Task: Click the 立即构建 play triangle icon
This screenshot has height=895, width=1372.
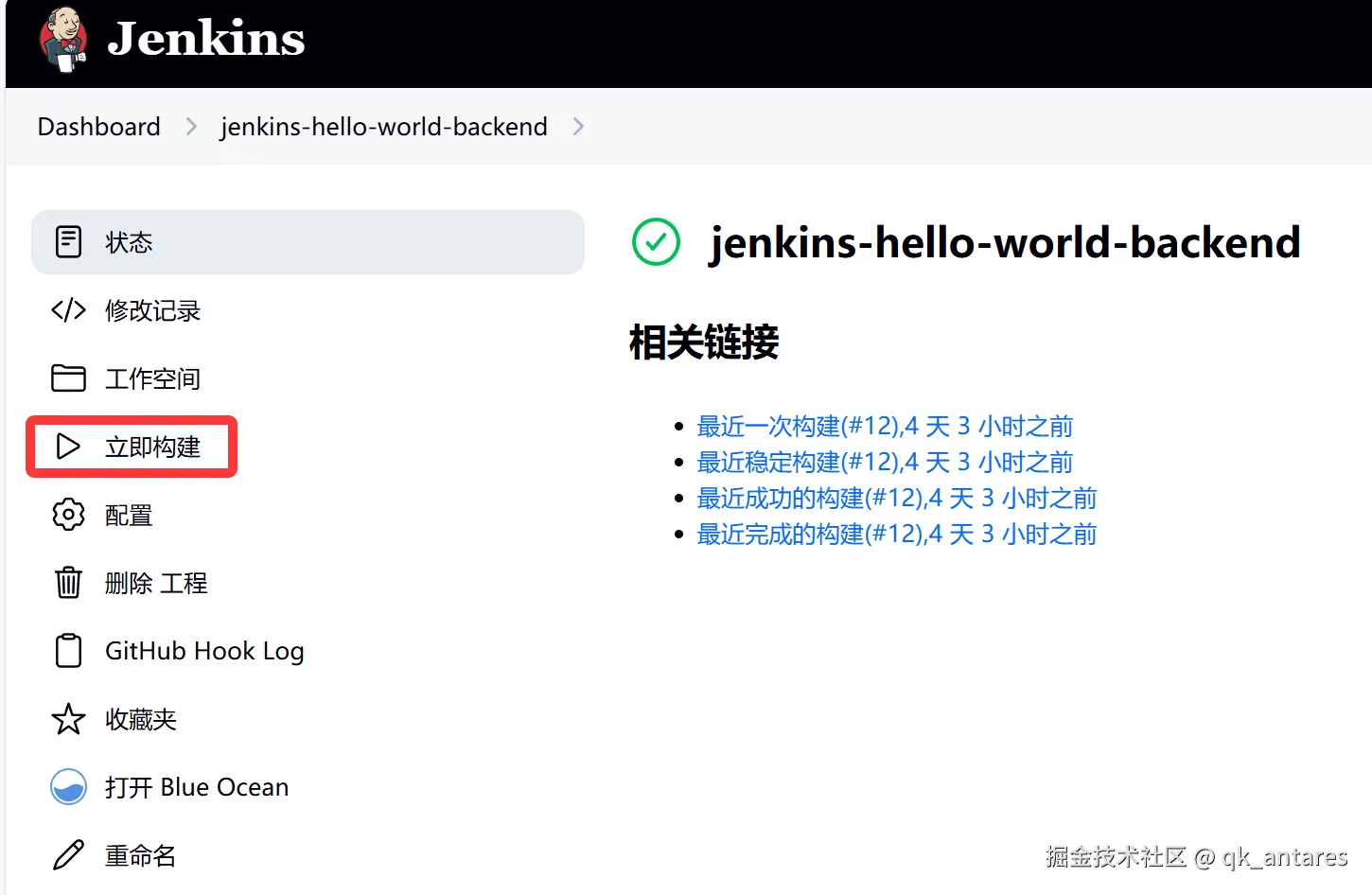Action: (68, 447)
